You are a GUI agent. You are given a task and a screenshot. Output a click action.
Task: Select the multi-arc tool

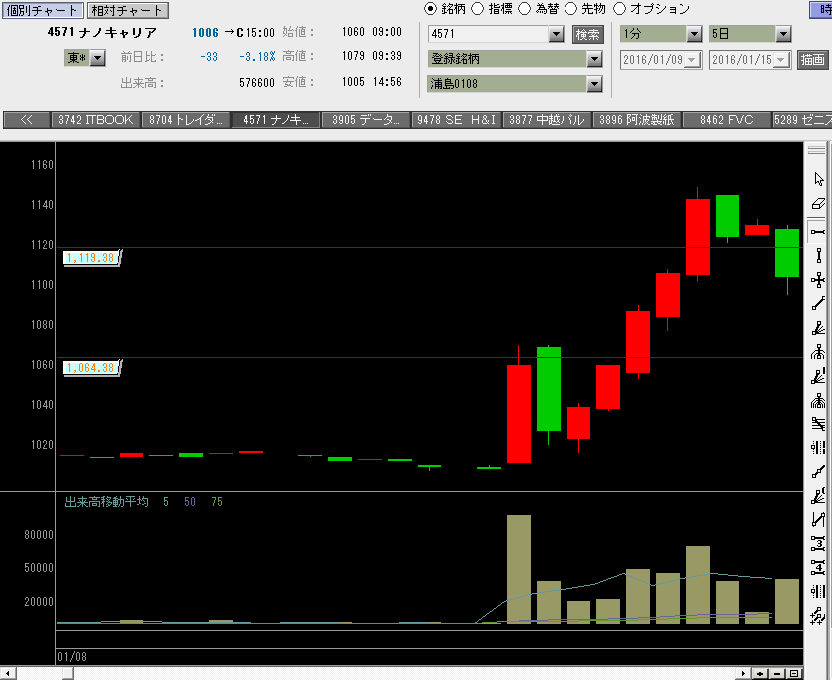pos(818,400)
